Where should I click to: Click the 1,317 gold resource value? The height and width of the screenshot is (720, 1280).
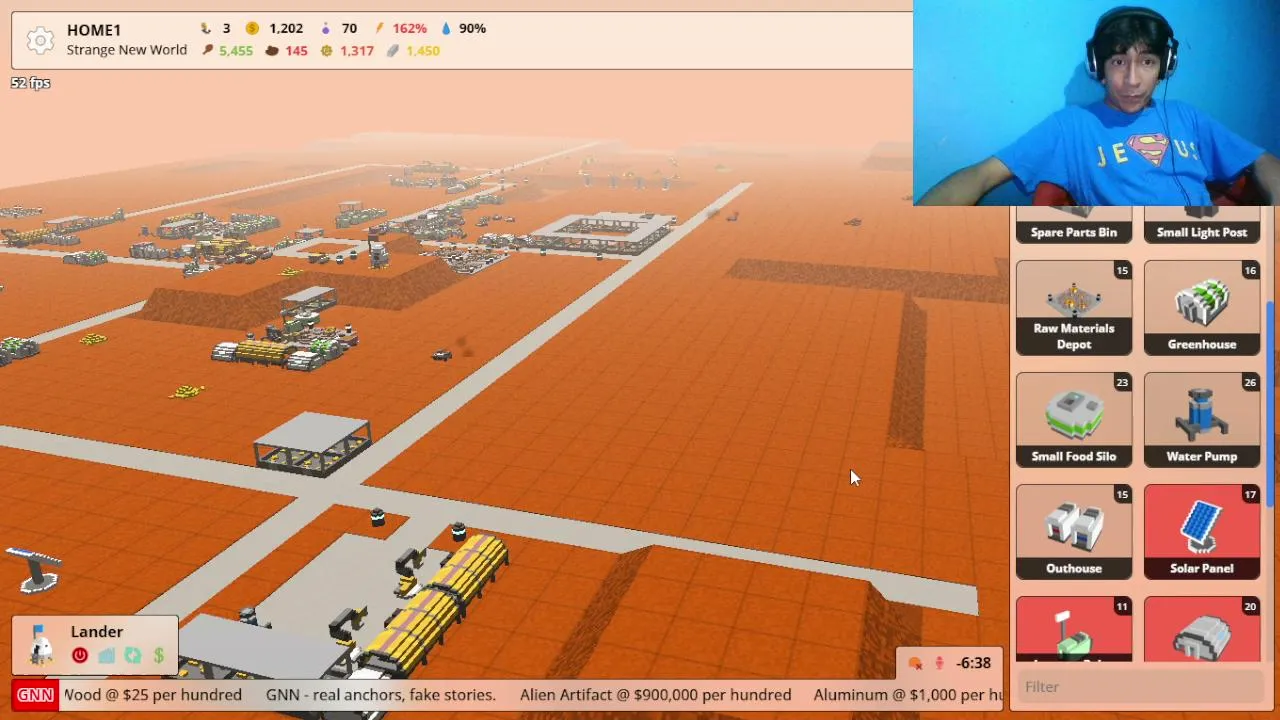(357, 50)
